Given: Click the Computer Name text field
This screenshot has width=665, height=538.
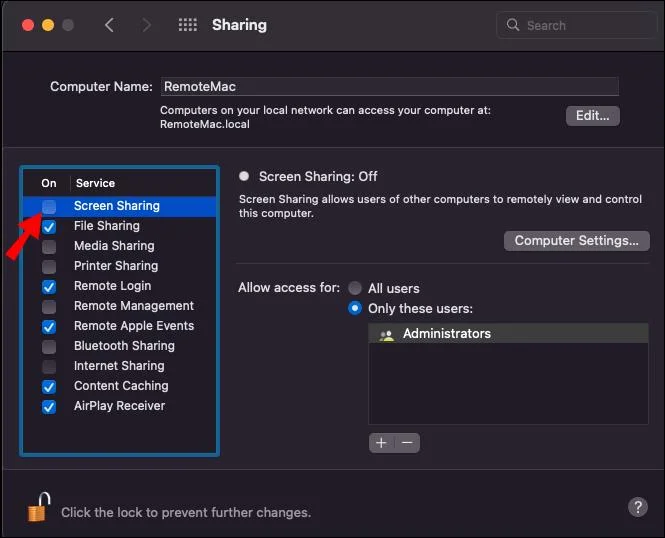Looking at the screenshot, I should 389,87.
